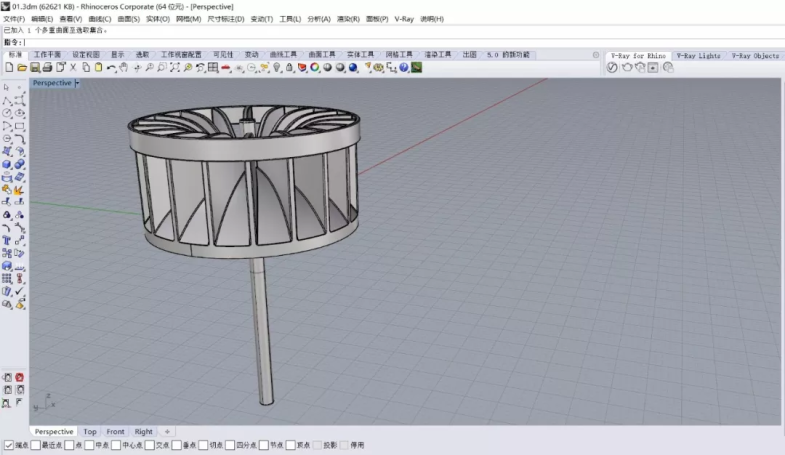This screenshot has width=785, height=455.
Task: Disable the 端点 endpoint osnap checkbox
Action: [x=9, y=445]
